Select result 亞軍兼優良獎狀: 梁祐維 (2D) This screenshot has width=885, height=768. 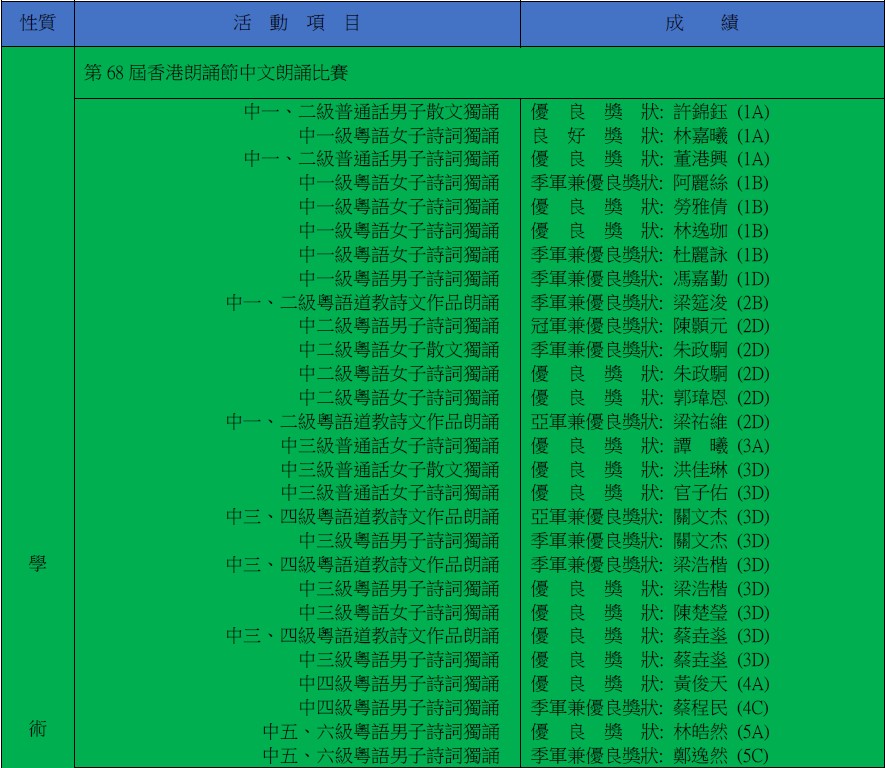[650, 422]
